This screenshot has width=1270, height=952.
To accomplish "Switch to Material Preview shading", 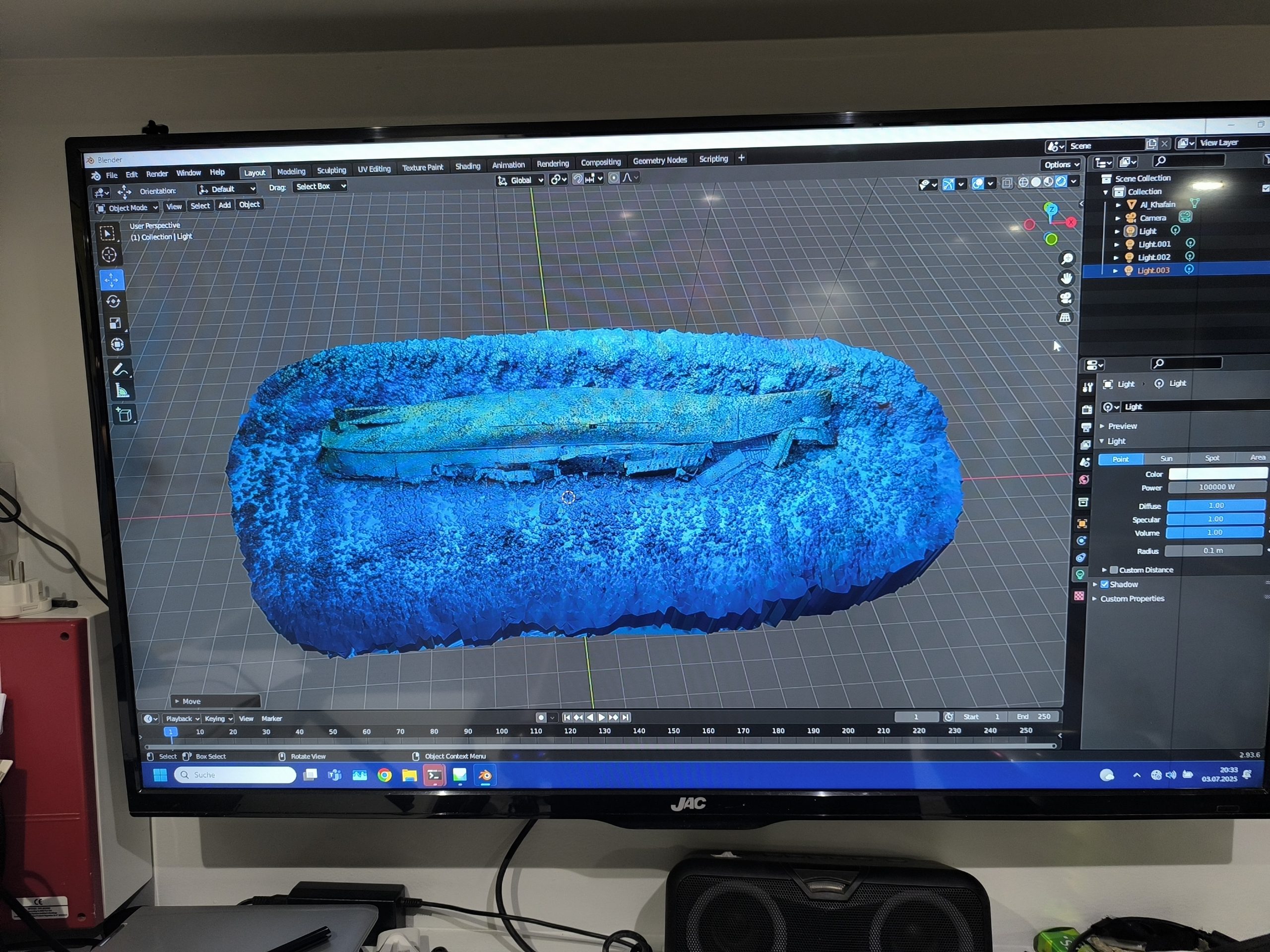I will (1049, 182).
